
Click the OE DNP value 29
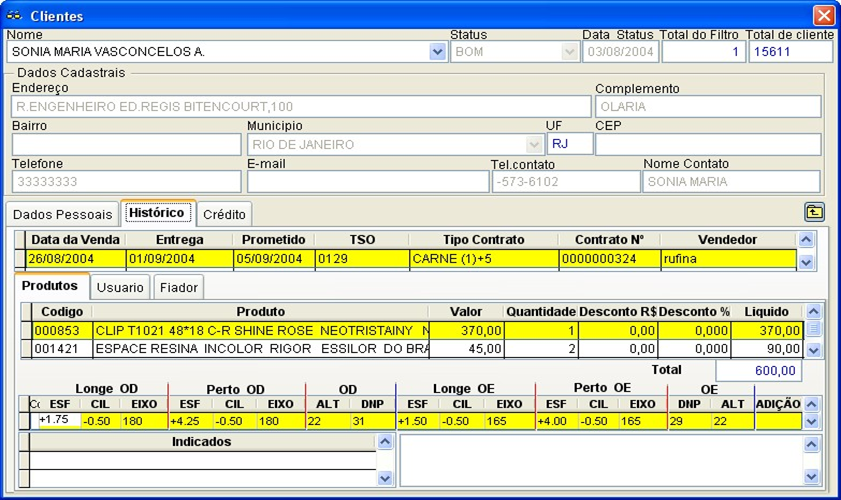[690, 421]
